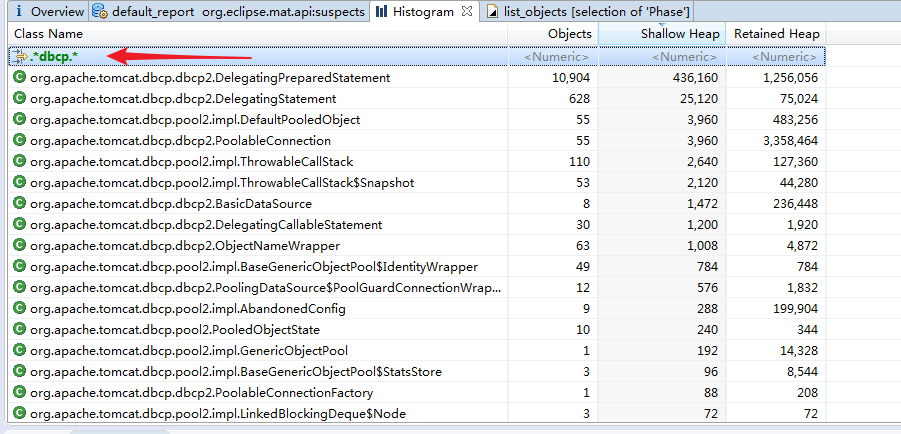Click class icon of DelegatingStatement row
Screen dimensions: 901x434
tap(20, 98)
